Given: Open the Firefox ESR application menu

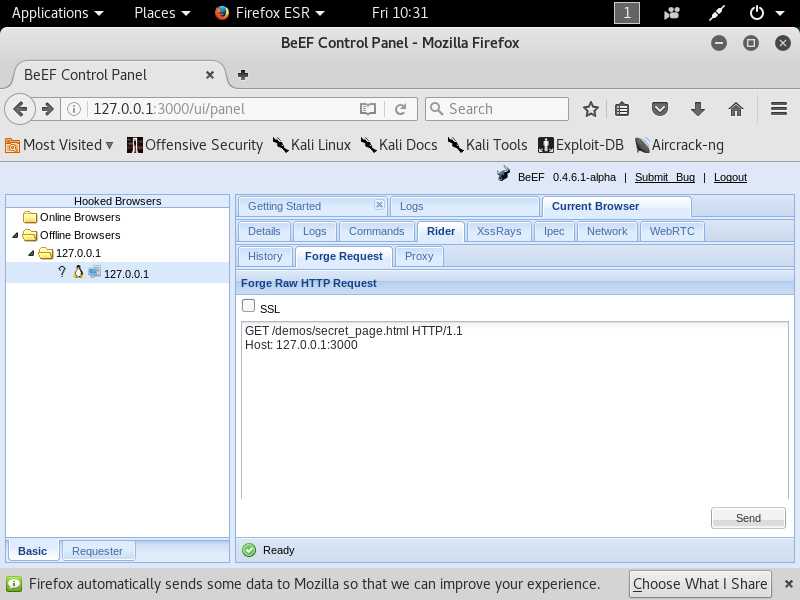Looking at the screenshot, I should (x=270, y=13).
